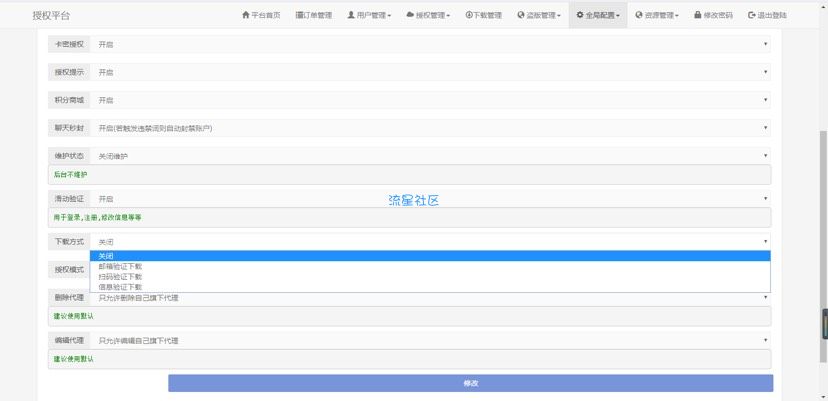
Task: Open the 资源管理 navbar menu
Action: pyautogui.click(x=656, y=15)
